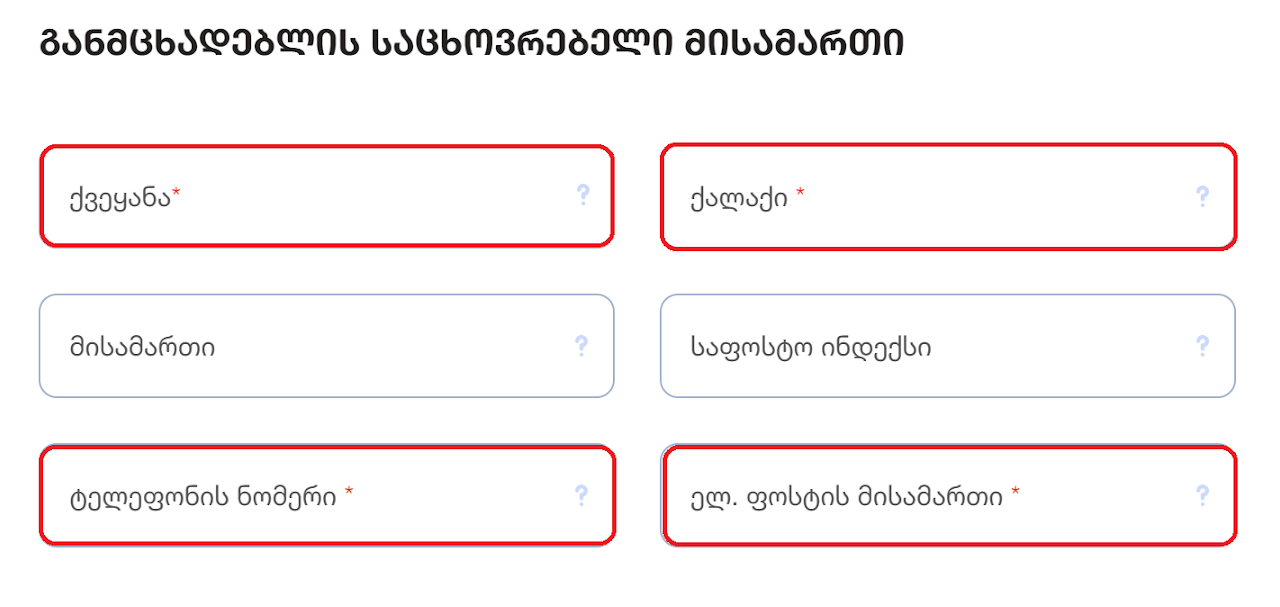Image resolution: width=1280 pixels, height=607 pixels.
Task: Open the question mark in საფოსტო ინდექსი field
Action: tap(1203, 346)
